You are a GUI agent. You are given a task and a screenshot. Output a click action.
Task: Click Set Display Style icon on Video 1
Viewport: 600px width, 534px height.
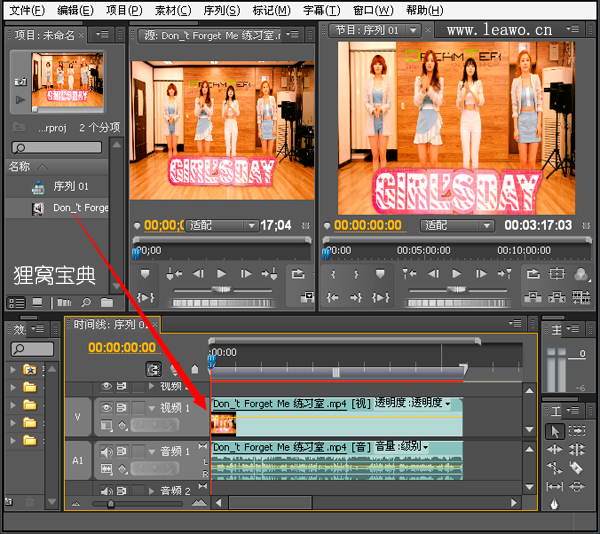pos(106,425)
